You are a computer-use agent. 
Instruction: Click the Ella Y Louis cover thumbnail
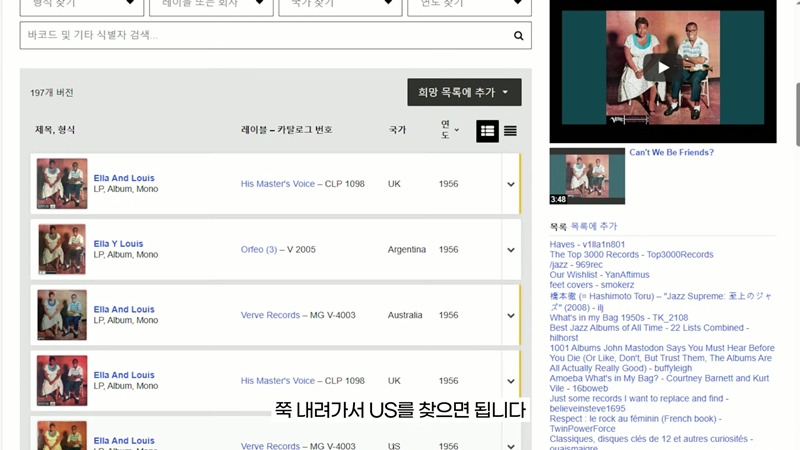[x=62, y=249]
